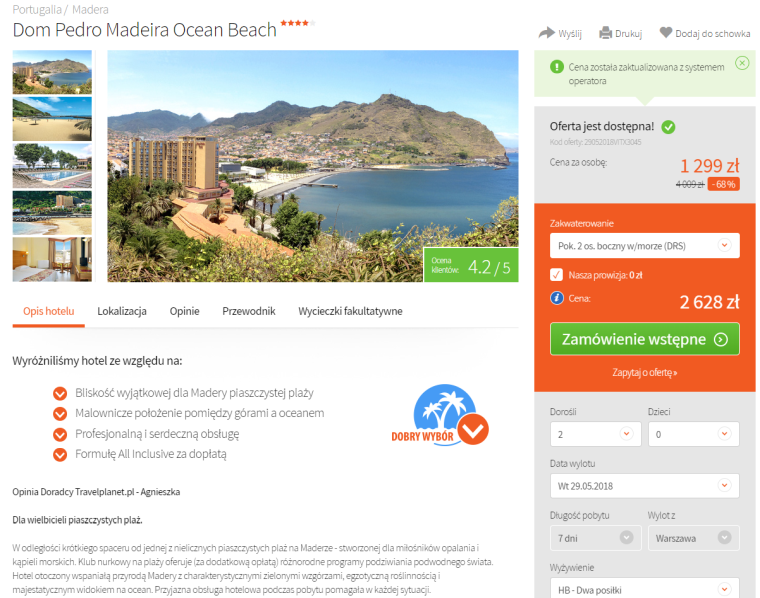Dismiss the price update notification
Screen dimensions: 760x598
coord(742,63)
